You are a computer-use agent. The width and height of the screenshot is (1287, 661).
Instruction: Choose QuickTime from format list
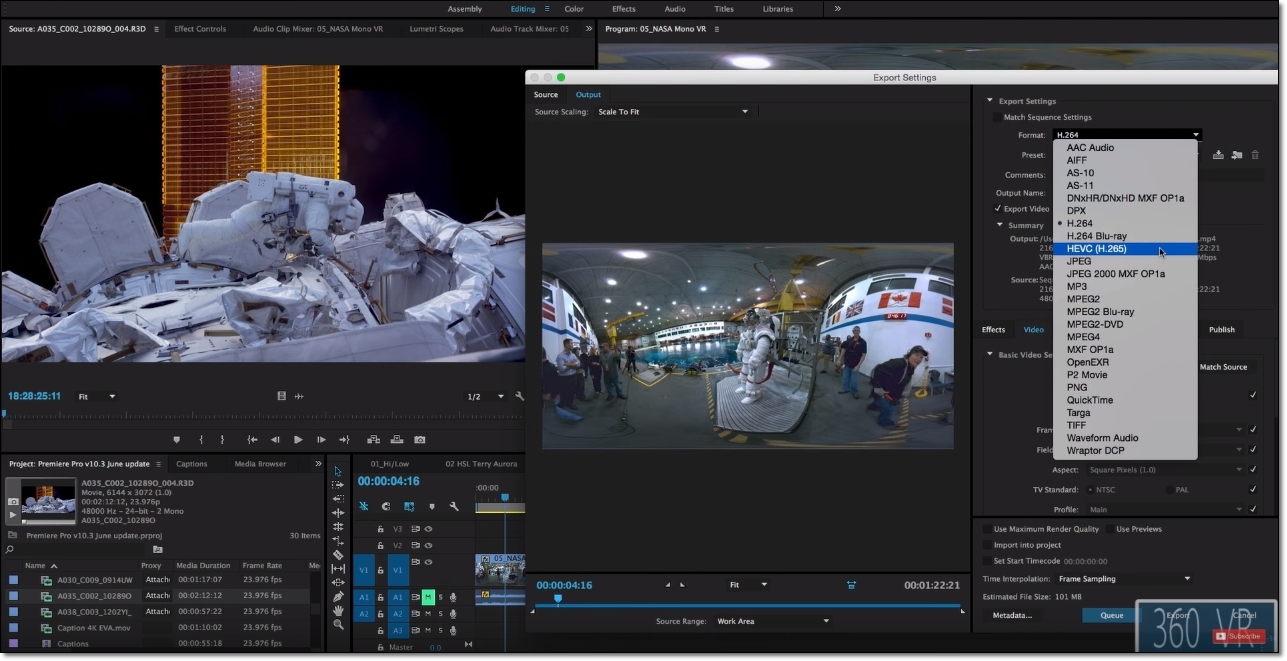coord(1125,400)
